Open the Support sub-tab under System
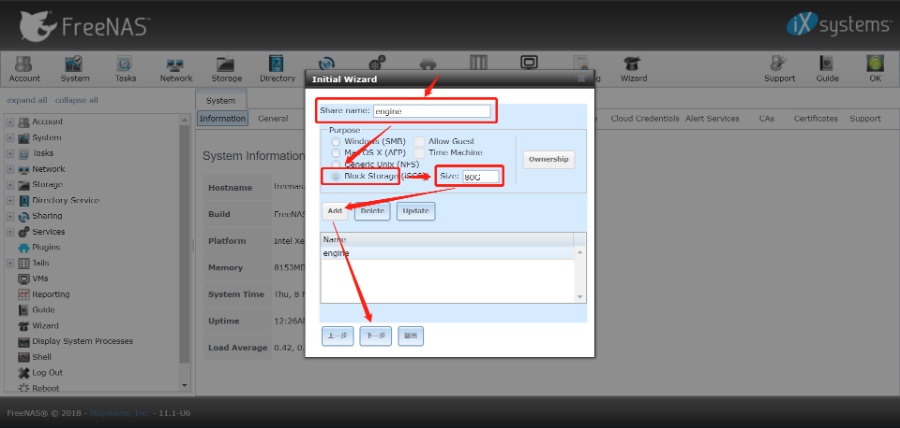The image size is (900, 428). pos(865,119)
